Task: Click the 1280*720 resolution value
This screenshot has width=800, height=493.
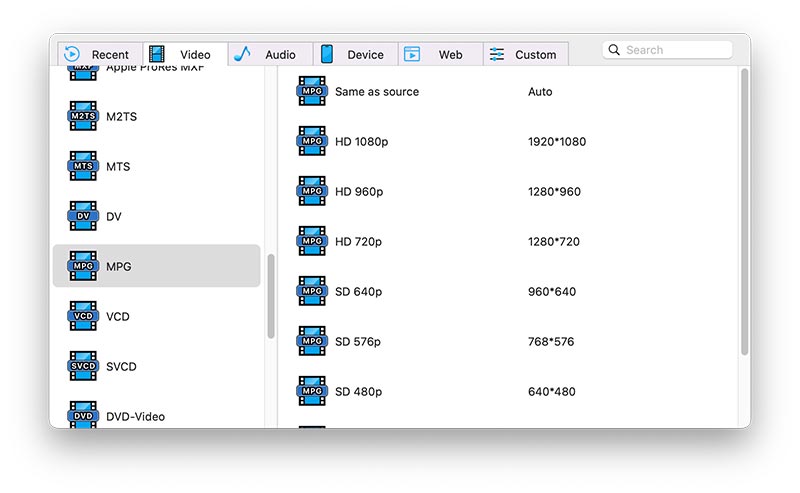Action: (554, 241)
